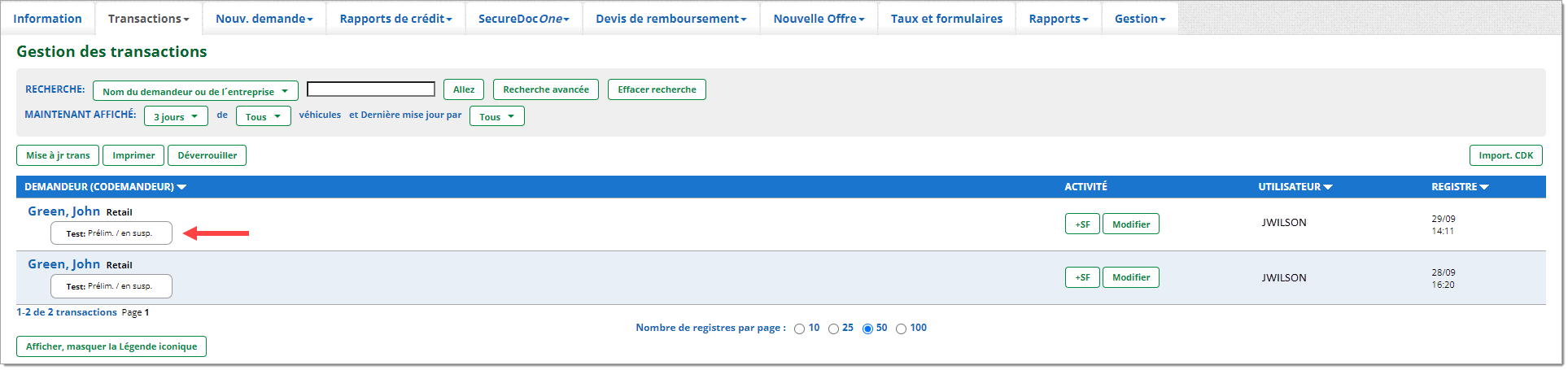The height and width of the screenshot is (370, 1568).
Task: Open the Taux et formulaires tab
Action: (x=946, y=19)
